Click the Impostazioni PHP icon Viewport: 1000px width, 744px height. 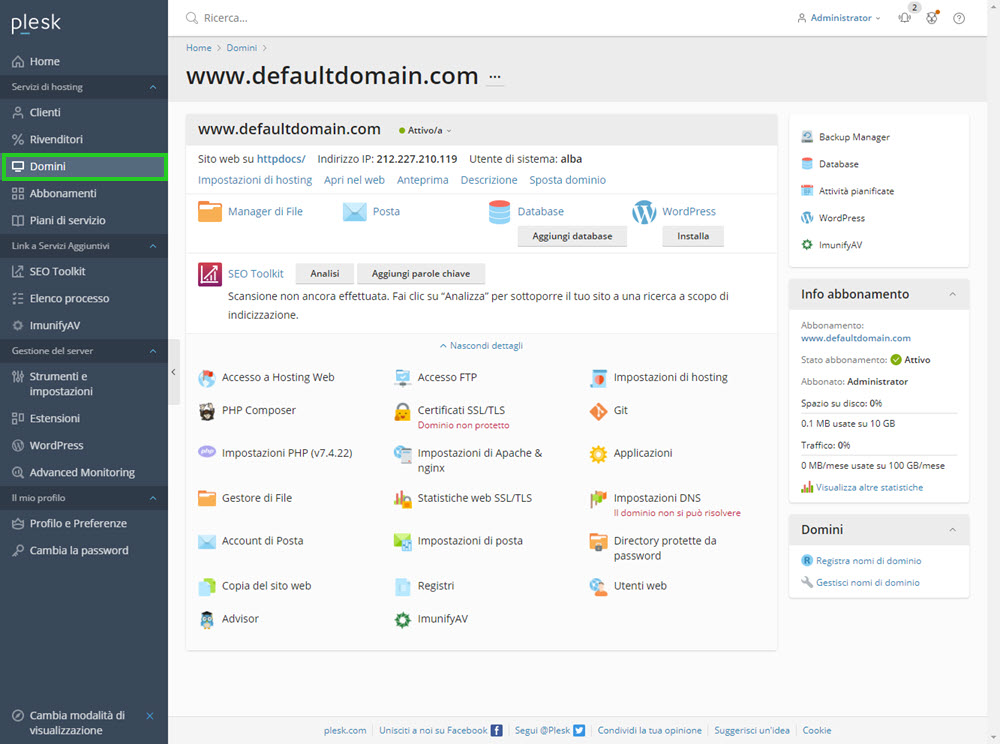(207, 452)
